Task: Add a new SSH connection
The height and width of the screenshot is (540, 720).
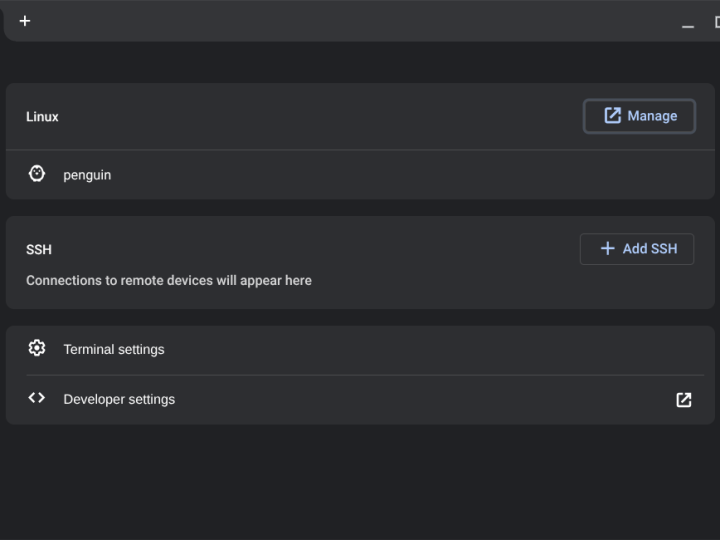Action: click(x=637, y=249)
